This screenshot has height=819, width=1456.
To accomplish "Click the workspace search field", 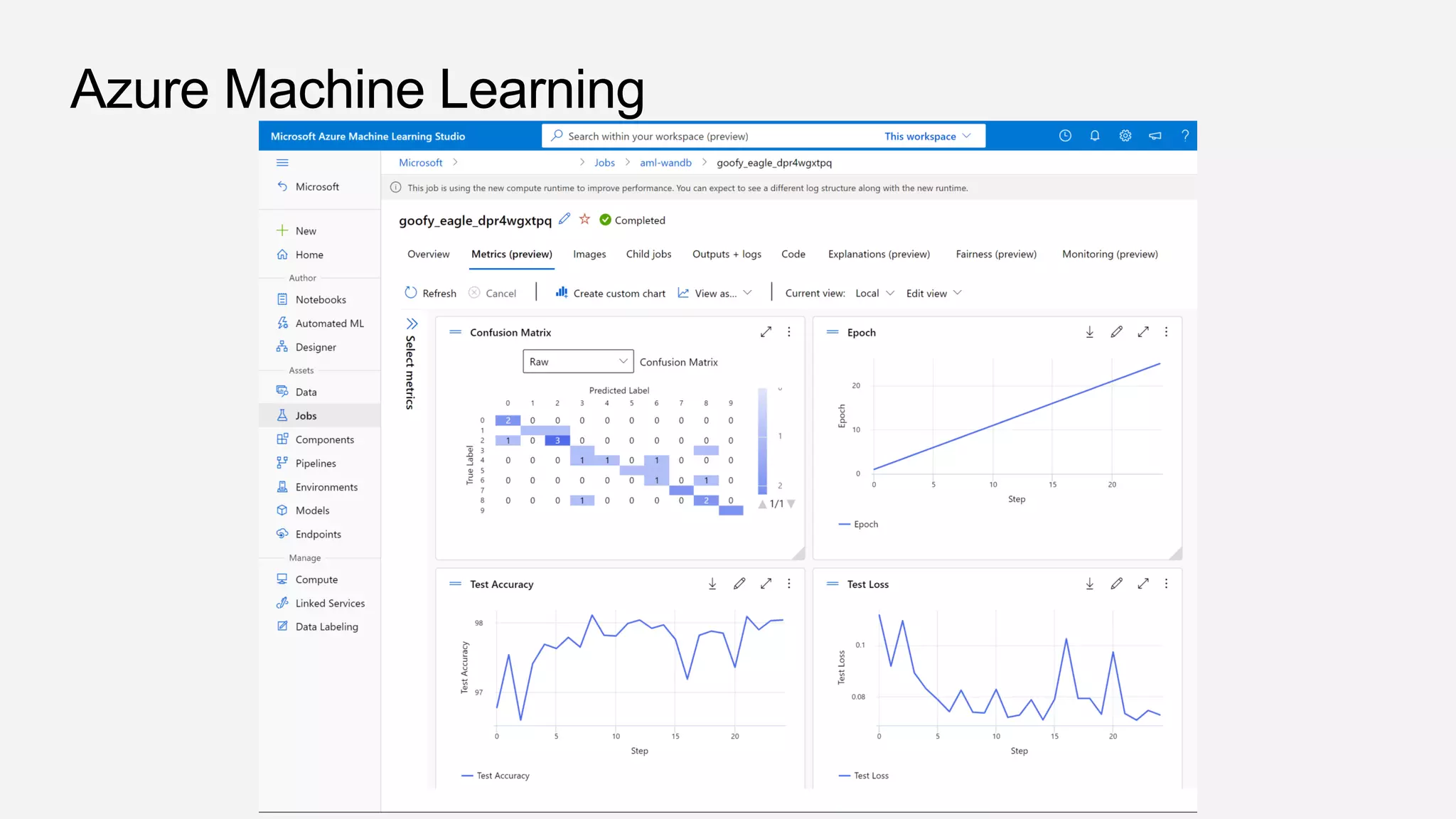I will [714, 136].
